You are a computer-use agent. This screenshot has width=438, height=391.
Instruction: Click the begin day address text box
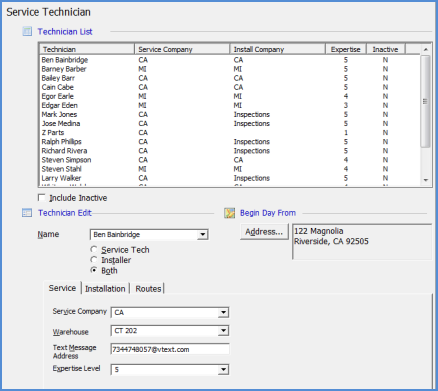362,242
